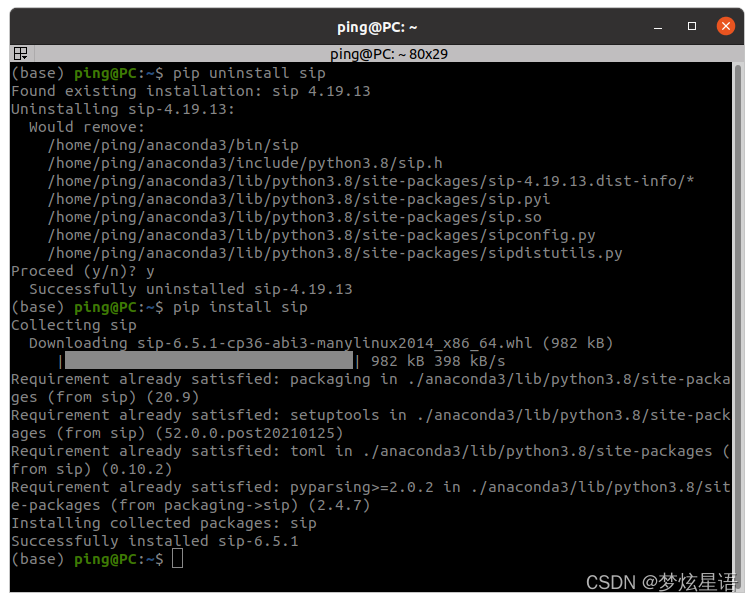Click 'Installing collected packages: sip' line
754x602 pixels.
tap(164, 523)
